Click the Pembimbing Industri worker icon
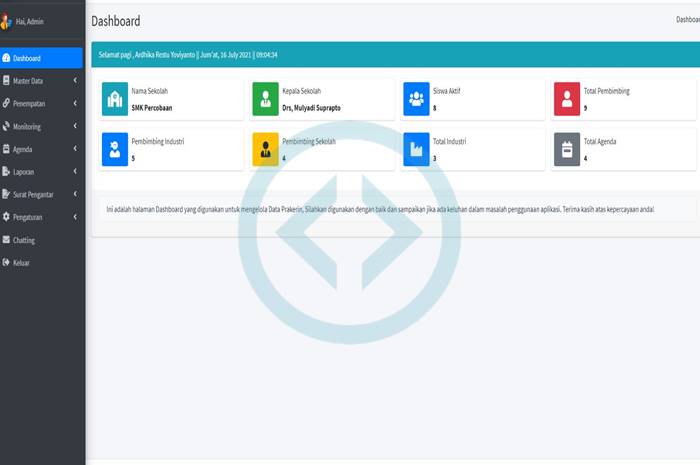The width and height of the screenshot is (700, 465). [x=115, y=149]
